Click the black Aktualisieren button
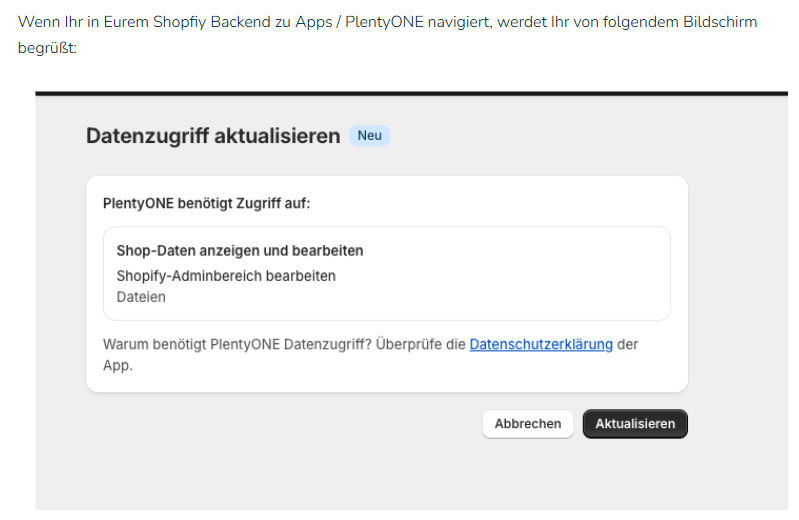 (635, 424)
